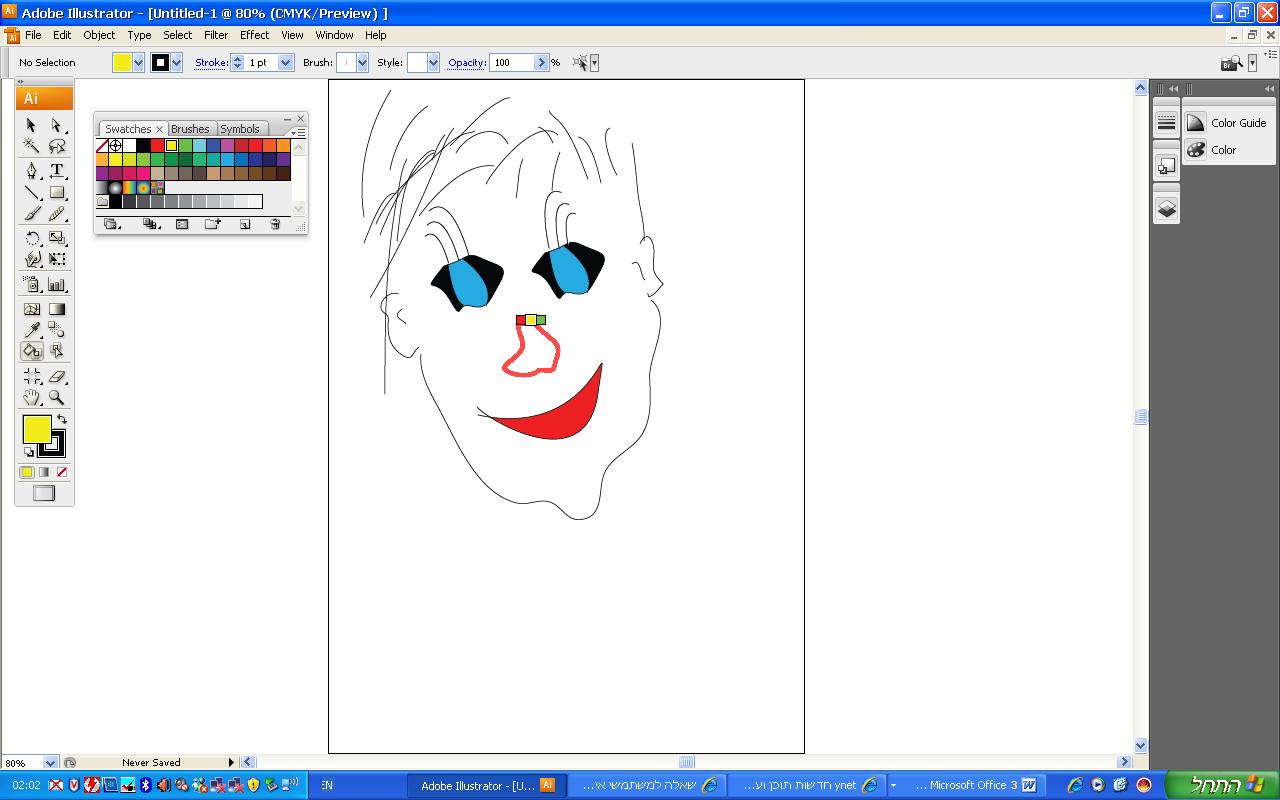This screenshot has height=800, width=1280.
Task: Open the Stroke panel icon in dock
Action: pos(1166,123)
